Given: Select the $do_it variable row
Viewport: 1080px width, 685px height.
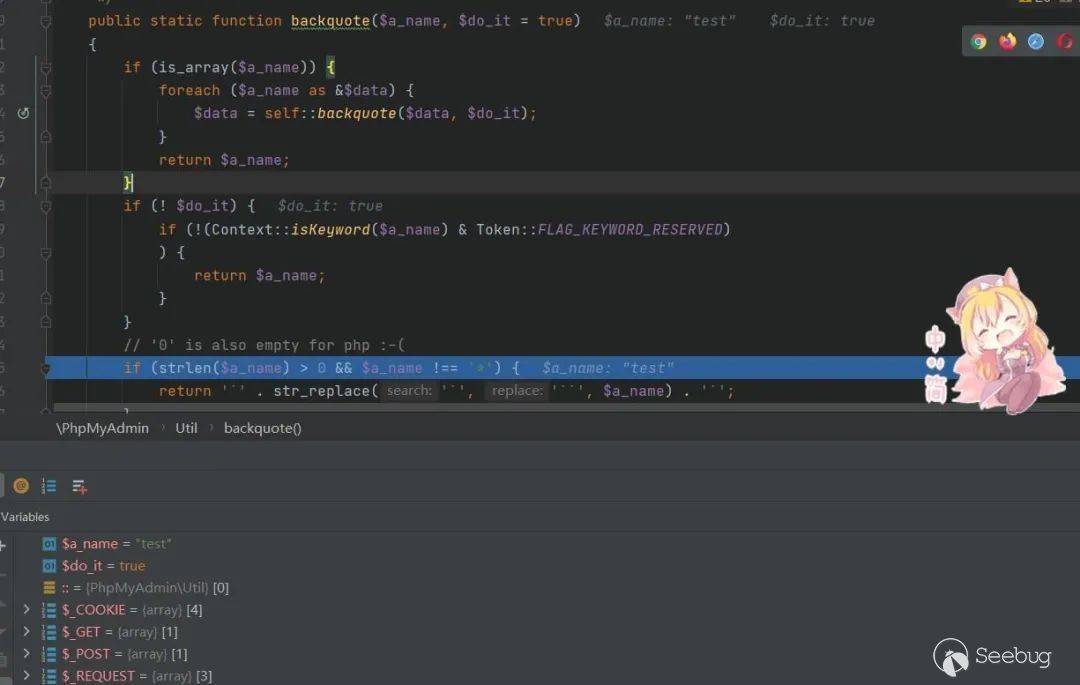Looking at the screenshot, I should pyautogui.click(x=103, y=566).
